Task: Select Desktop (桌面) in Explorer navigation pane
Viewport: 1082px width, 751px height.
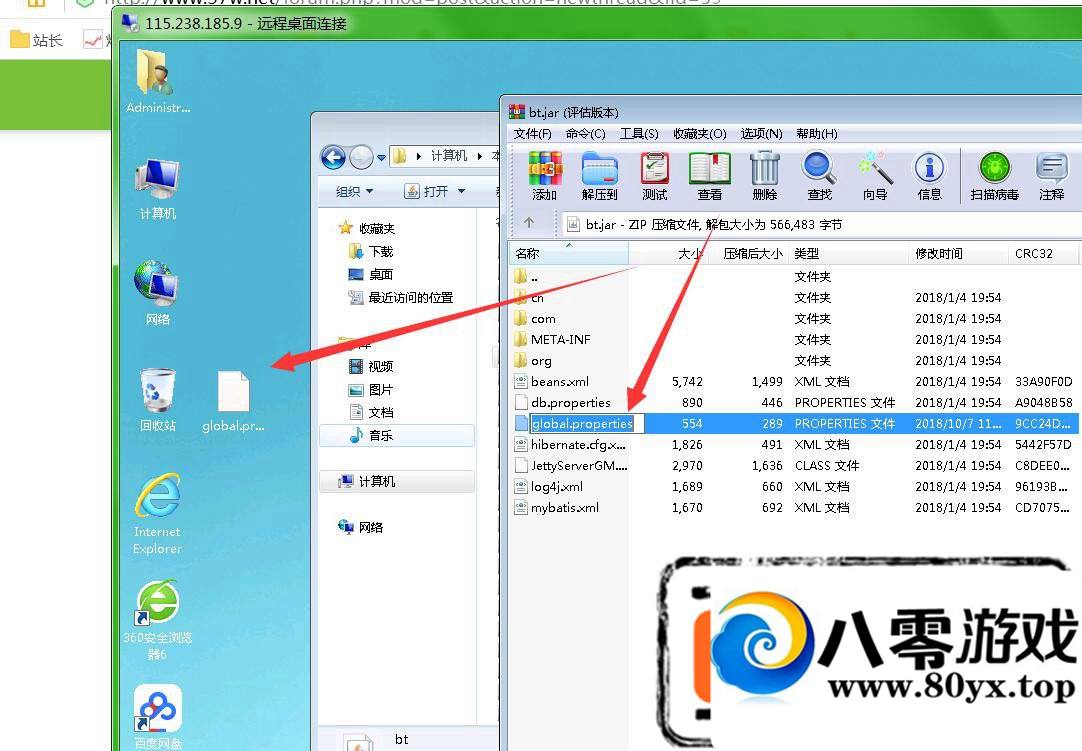Action: (371, 275)
